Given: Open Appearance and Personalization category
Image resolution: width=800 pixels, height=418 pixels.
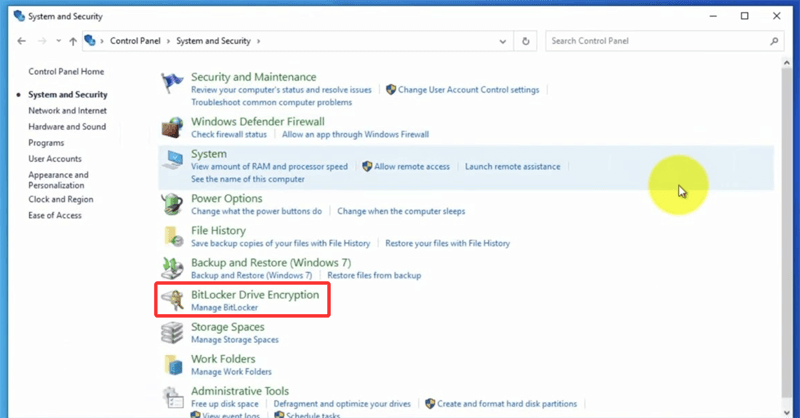Looking at the screenshot, I should (x=58, y=180).
